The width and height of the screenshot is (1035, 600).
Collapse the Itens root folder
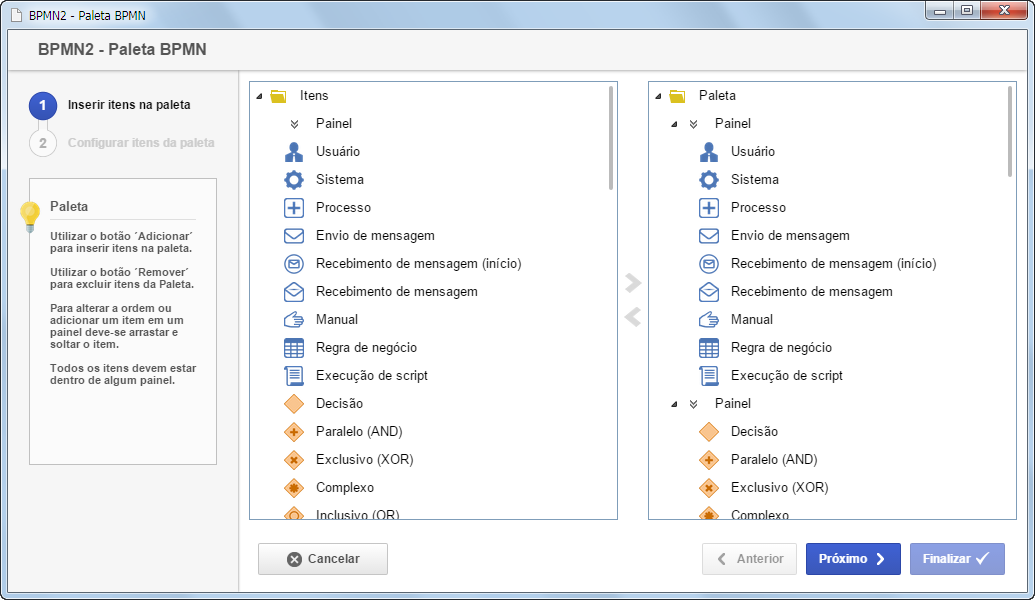click(259, 96)
